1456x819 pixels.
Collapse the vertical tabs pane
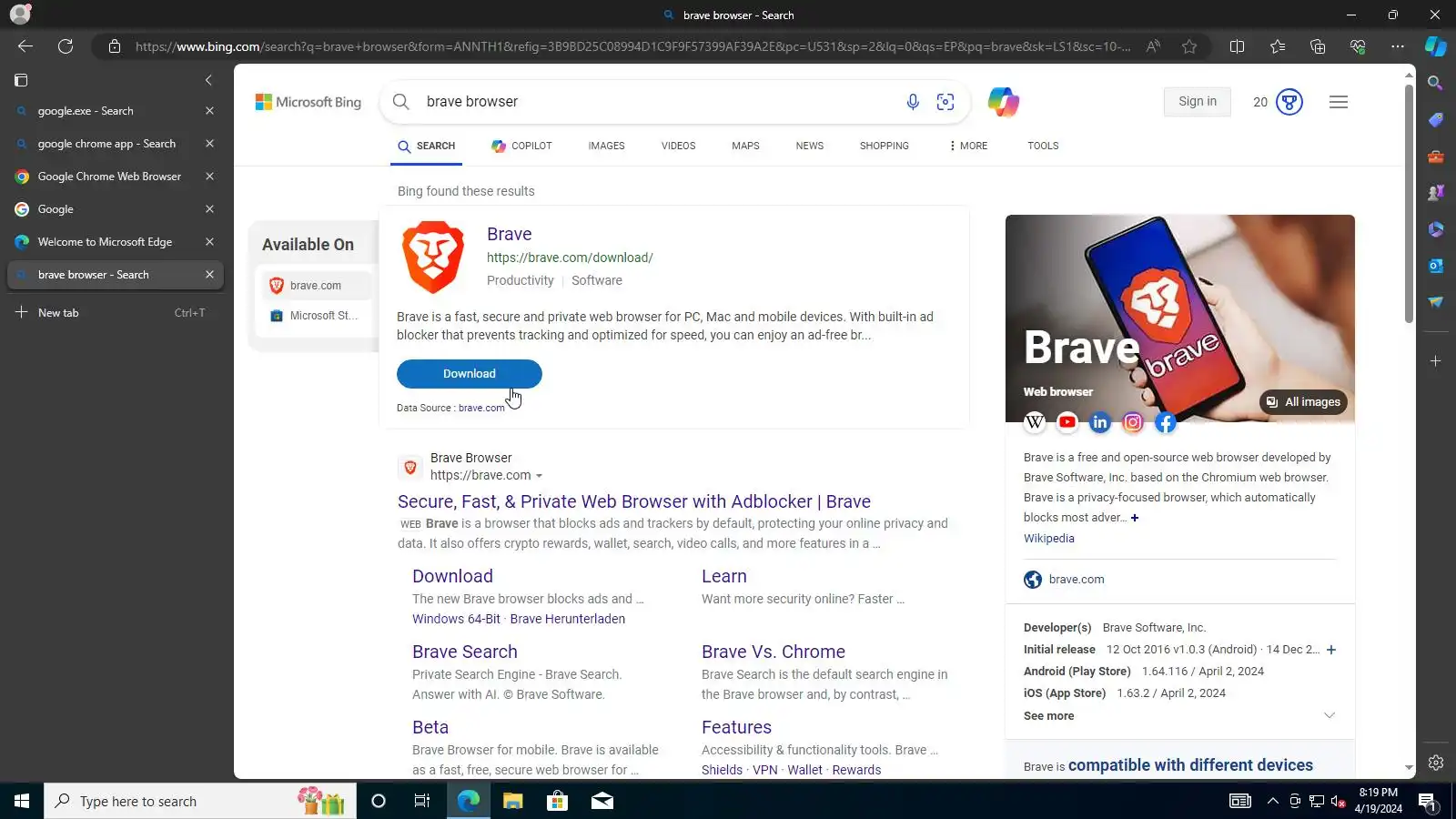coord(208,80)
